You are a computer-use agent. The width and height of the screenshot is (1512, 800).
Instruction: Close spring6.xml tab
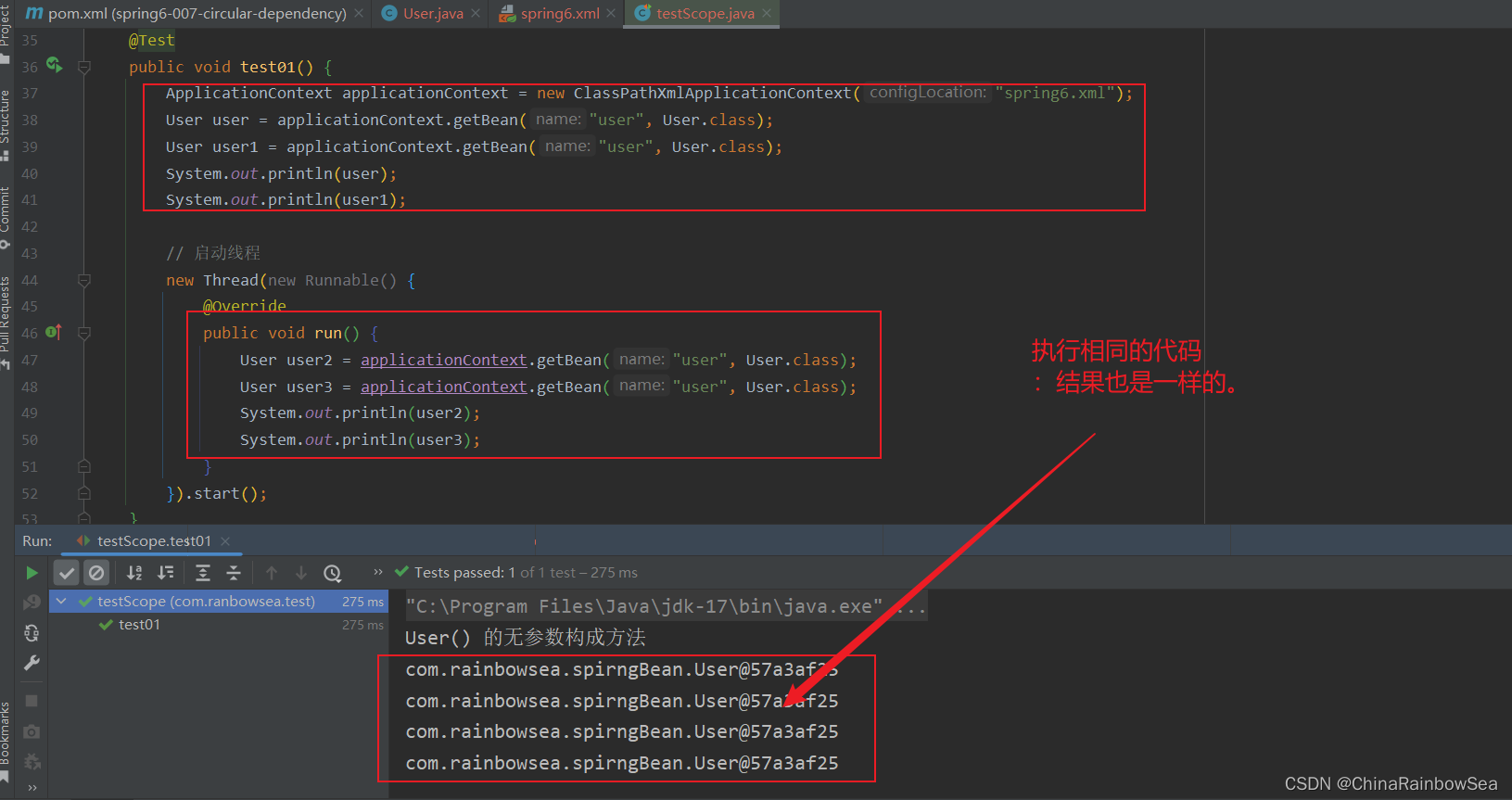pyautogui.click(x=611, y=13)
